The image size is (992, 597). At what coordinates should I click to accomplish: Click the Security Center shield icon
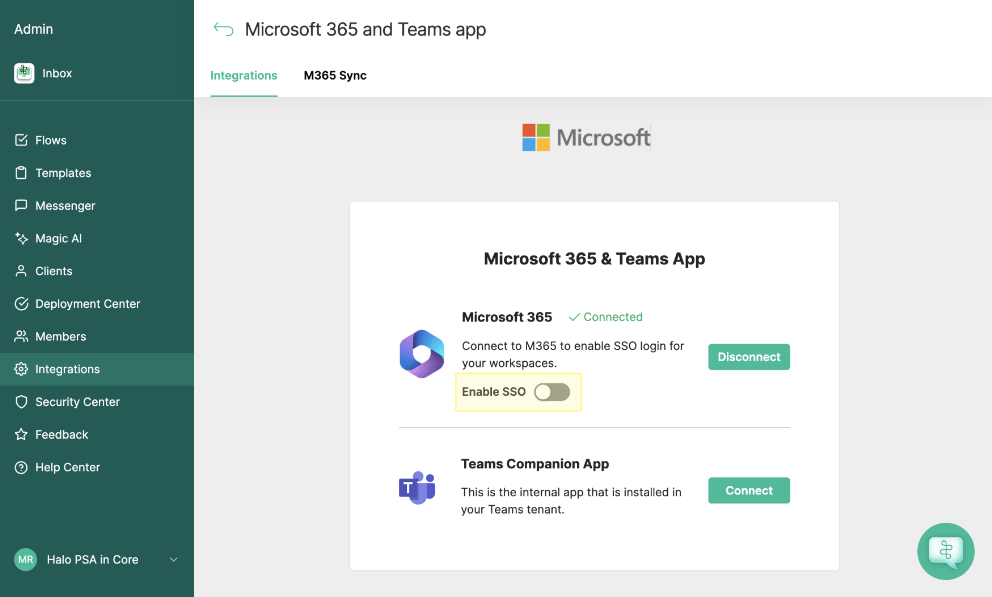(x=21, y=402)
